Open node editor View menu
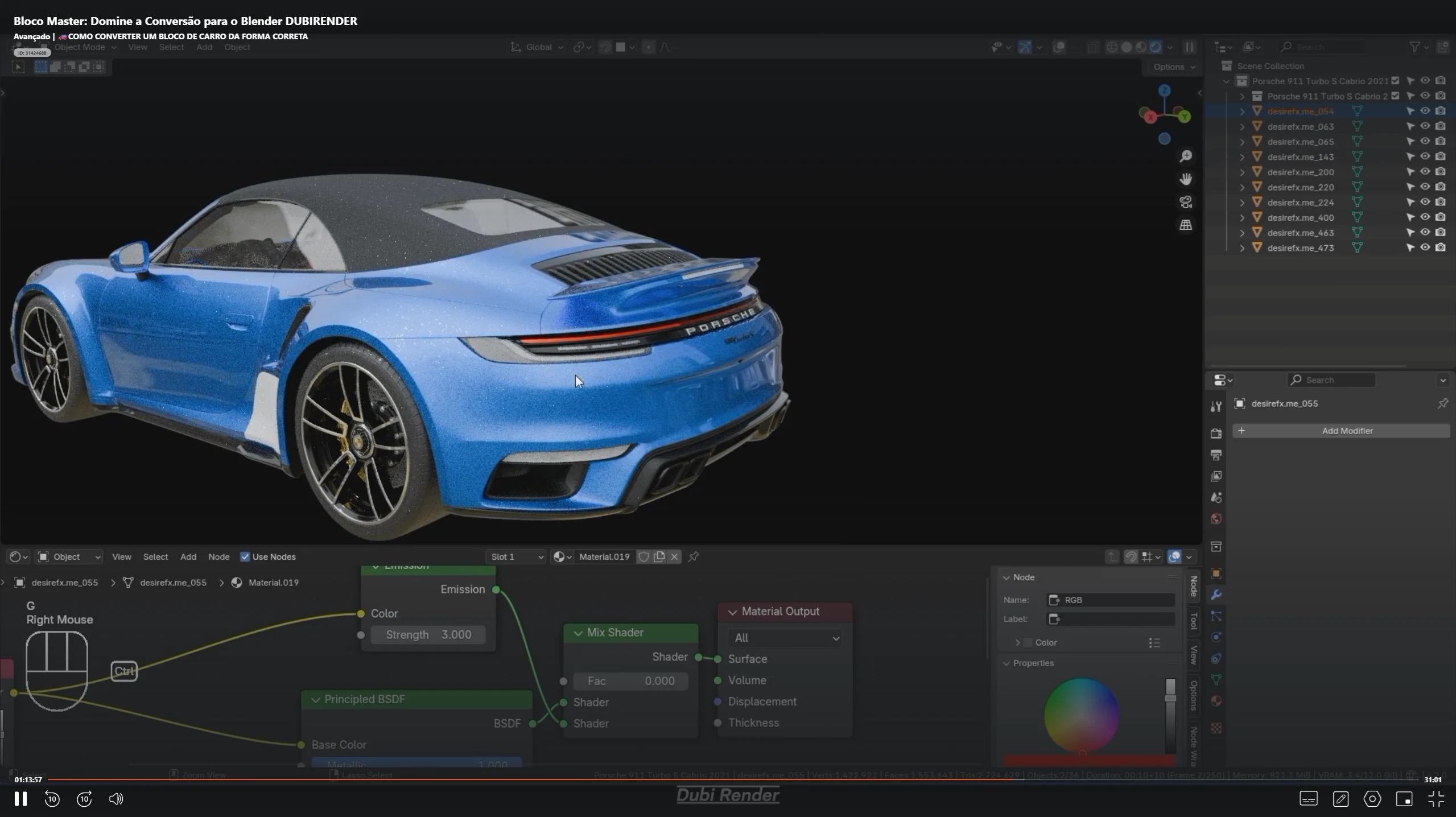 click(x=121, y=557)
